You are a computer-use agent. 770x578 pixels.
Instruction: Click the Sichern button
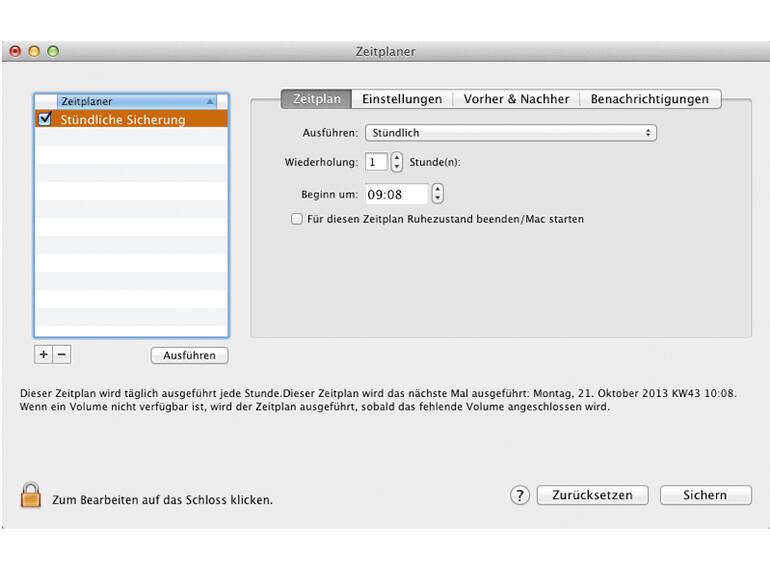[x=705, y=495]
